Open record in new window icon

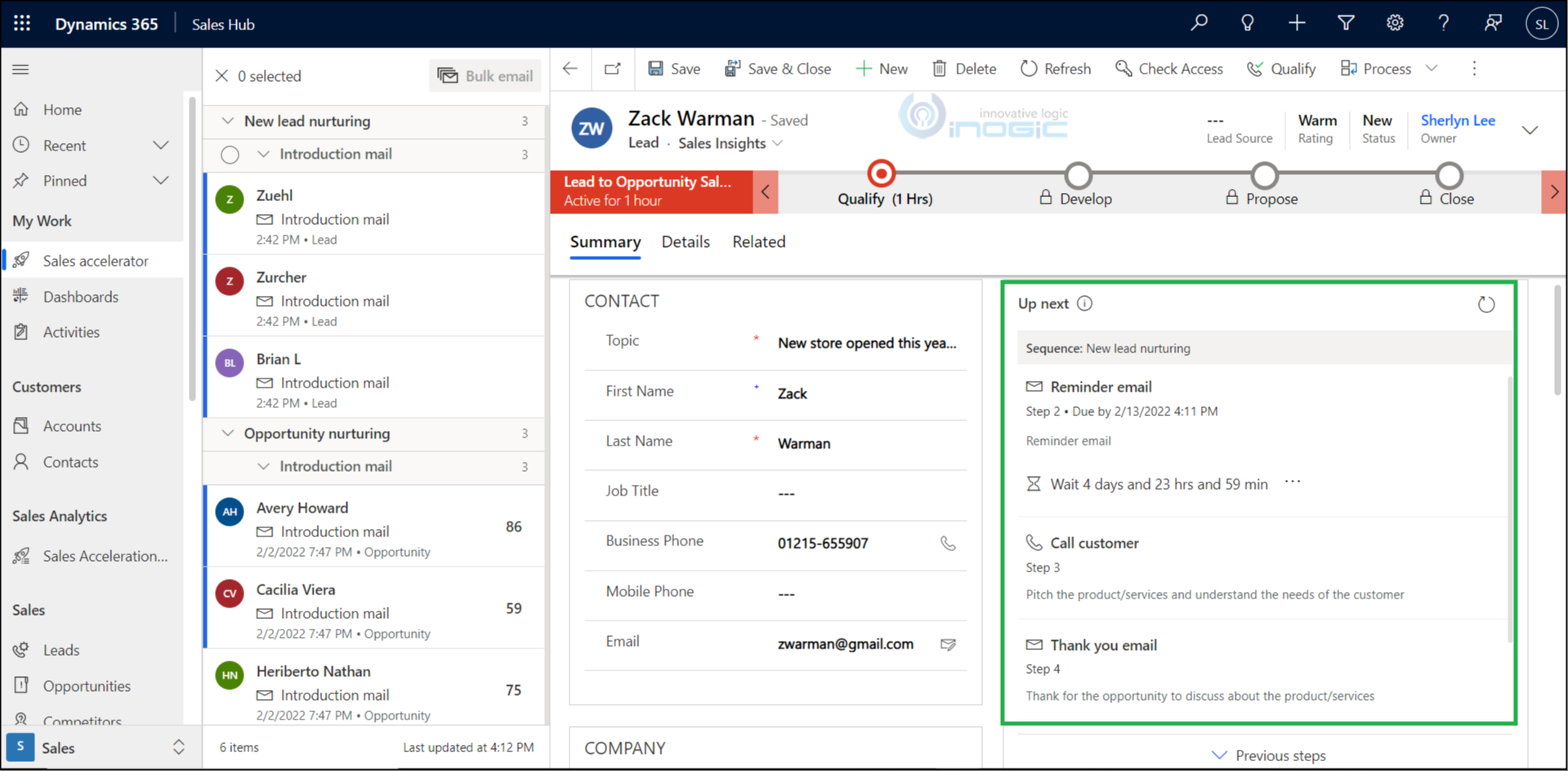(x=612, y=69)
